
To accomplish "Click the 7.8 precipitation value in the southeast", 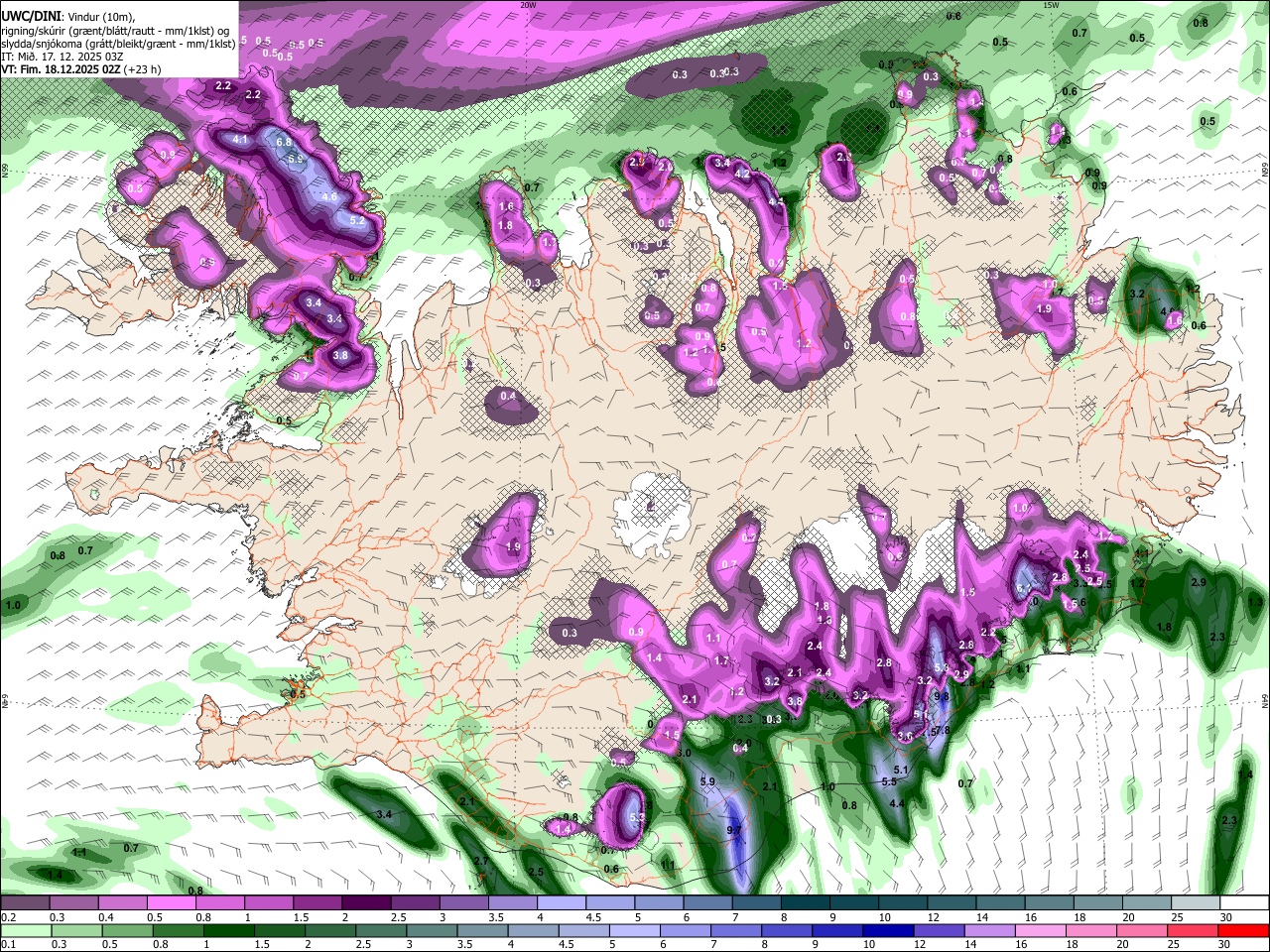I will pyautogui.click(x=943, y=731).
